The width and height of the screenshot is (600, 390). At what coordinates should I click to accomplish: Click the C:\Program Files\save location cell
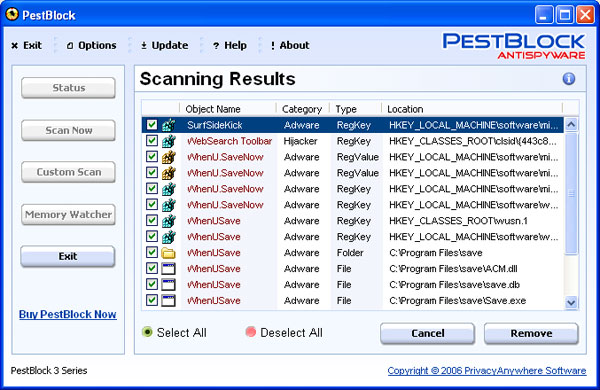coord(435,253)
